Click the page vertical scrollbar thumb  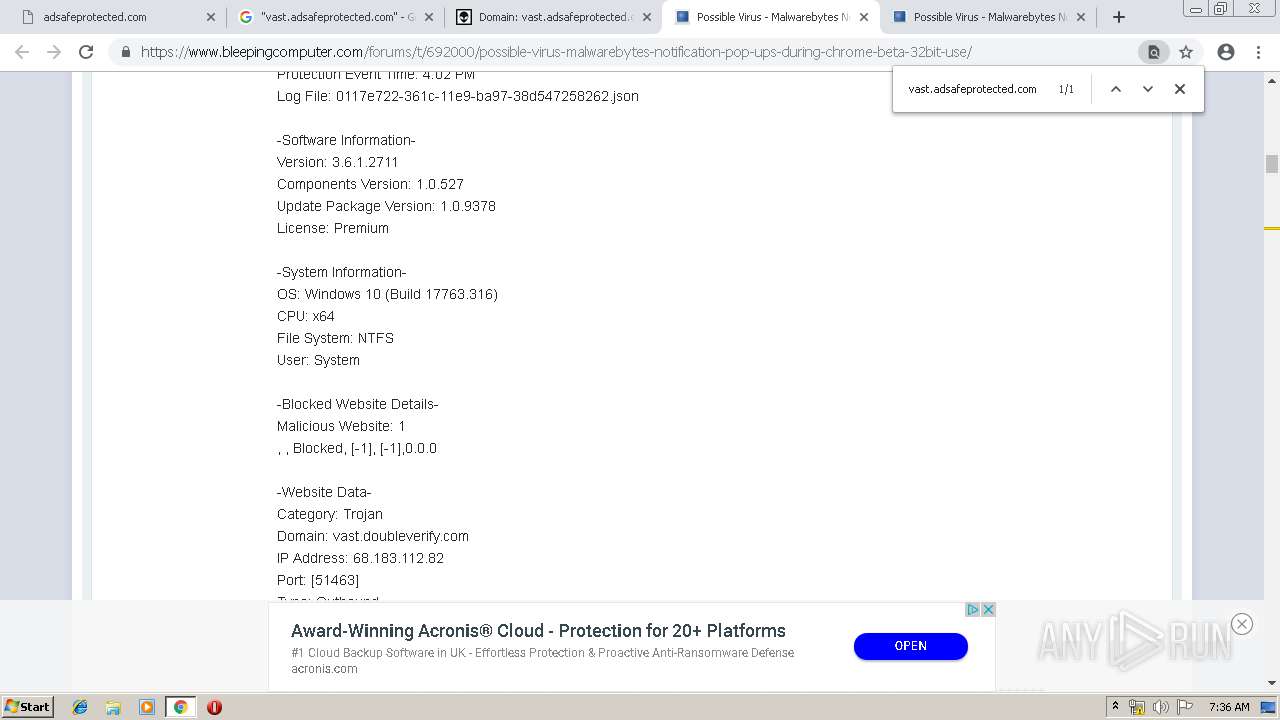coord(1272,164)
